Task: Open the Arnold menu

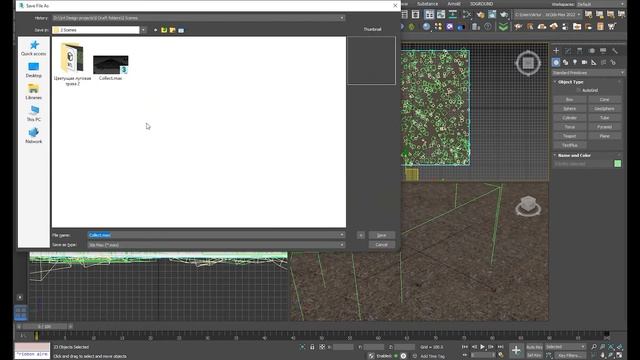Action: [x=454, y=4]
